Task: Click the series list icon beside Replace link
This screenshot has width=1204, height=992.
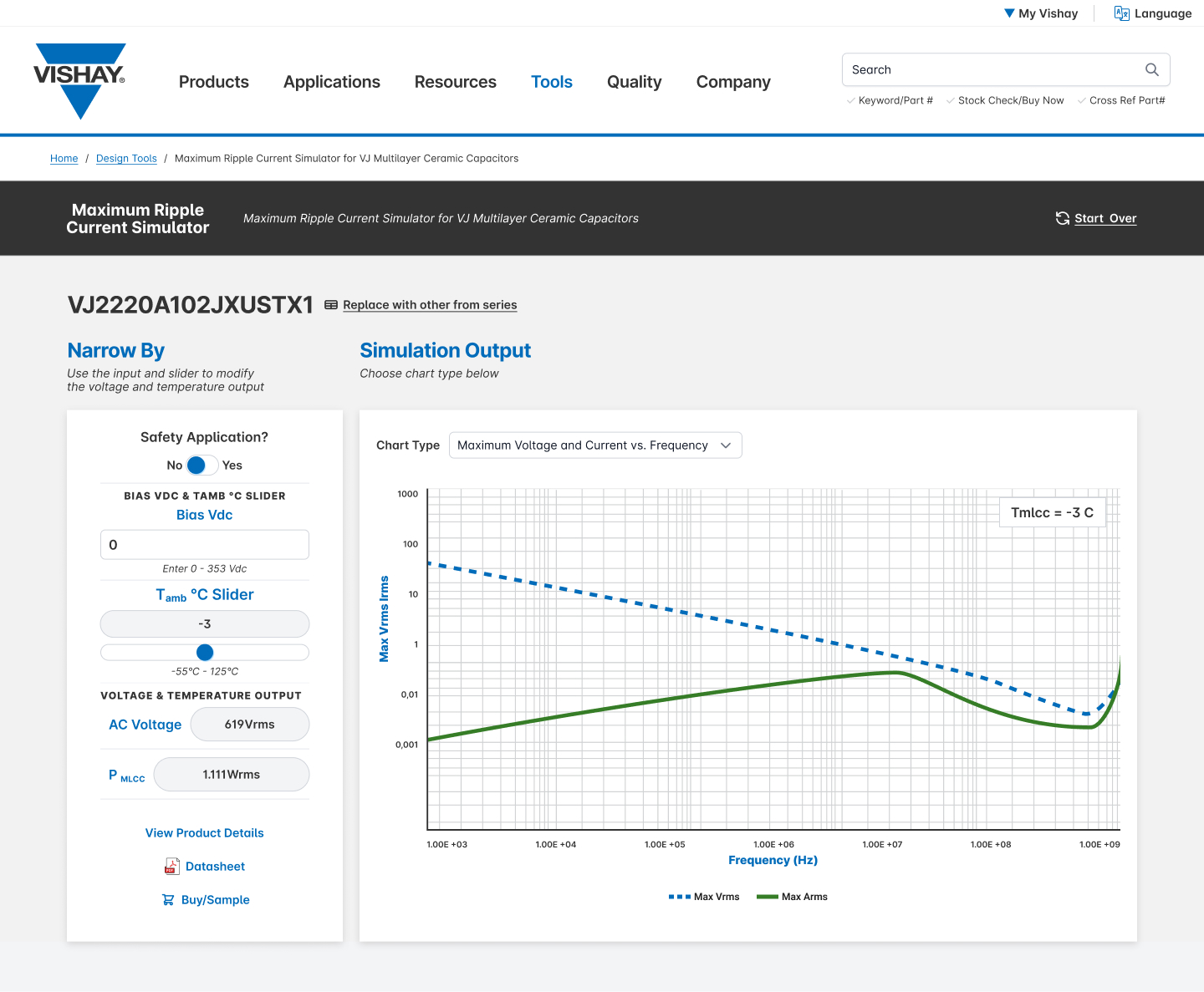Action: pos(331,305)
